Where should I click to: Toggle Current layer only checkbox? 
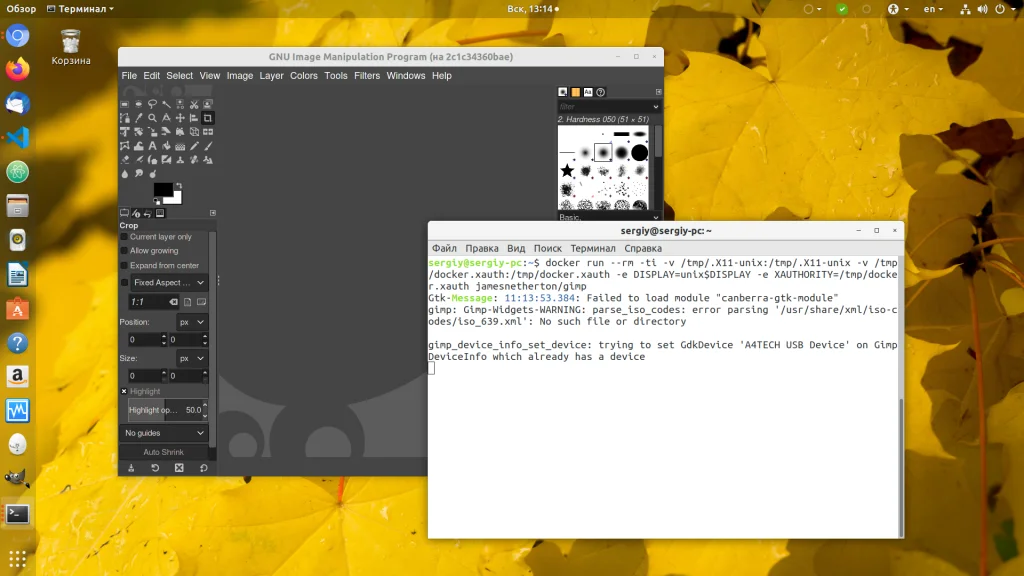tap(124, 236)
